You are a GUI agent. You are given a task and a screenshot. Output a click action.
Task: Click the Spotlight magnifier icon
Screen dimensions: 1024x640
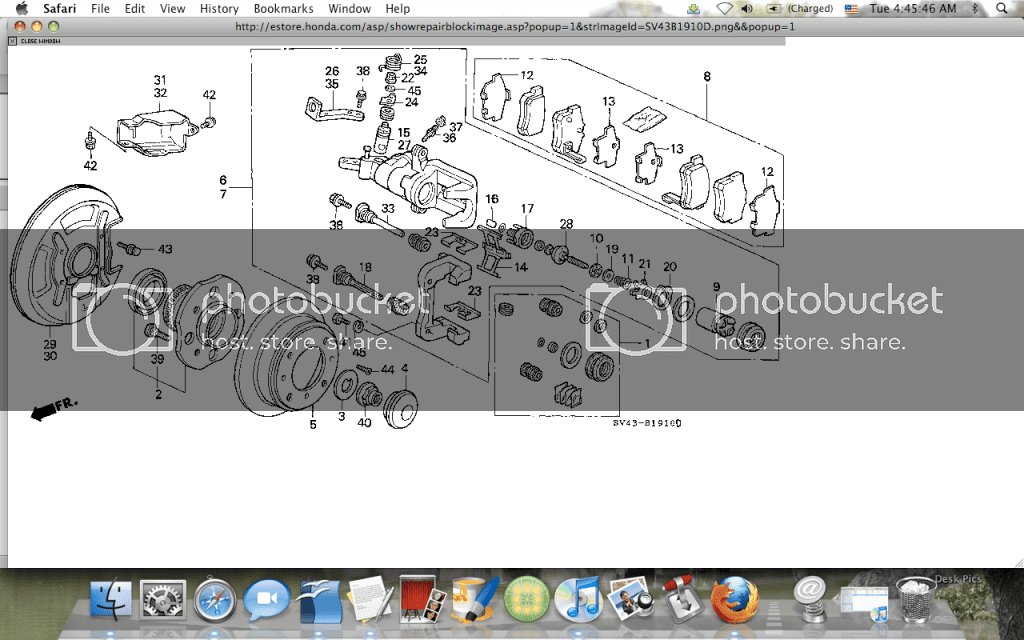(1002, 8)
